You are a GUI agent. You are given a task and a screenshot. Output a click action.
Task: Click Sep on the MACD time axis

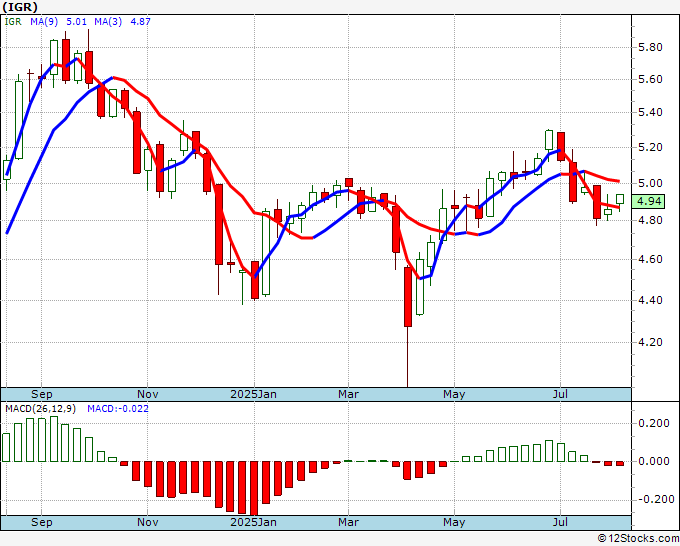point(42,522)
